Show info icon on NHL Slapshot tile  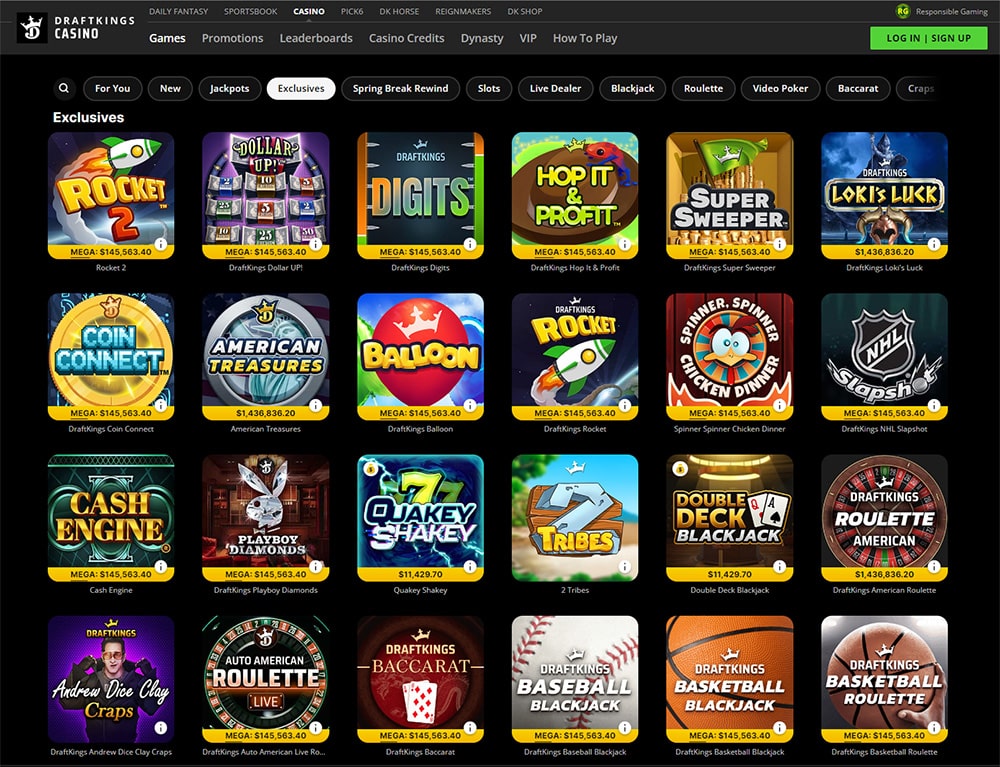coord(934,405)
